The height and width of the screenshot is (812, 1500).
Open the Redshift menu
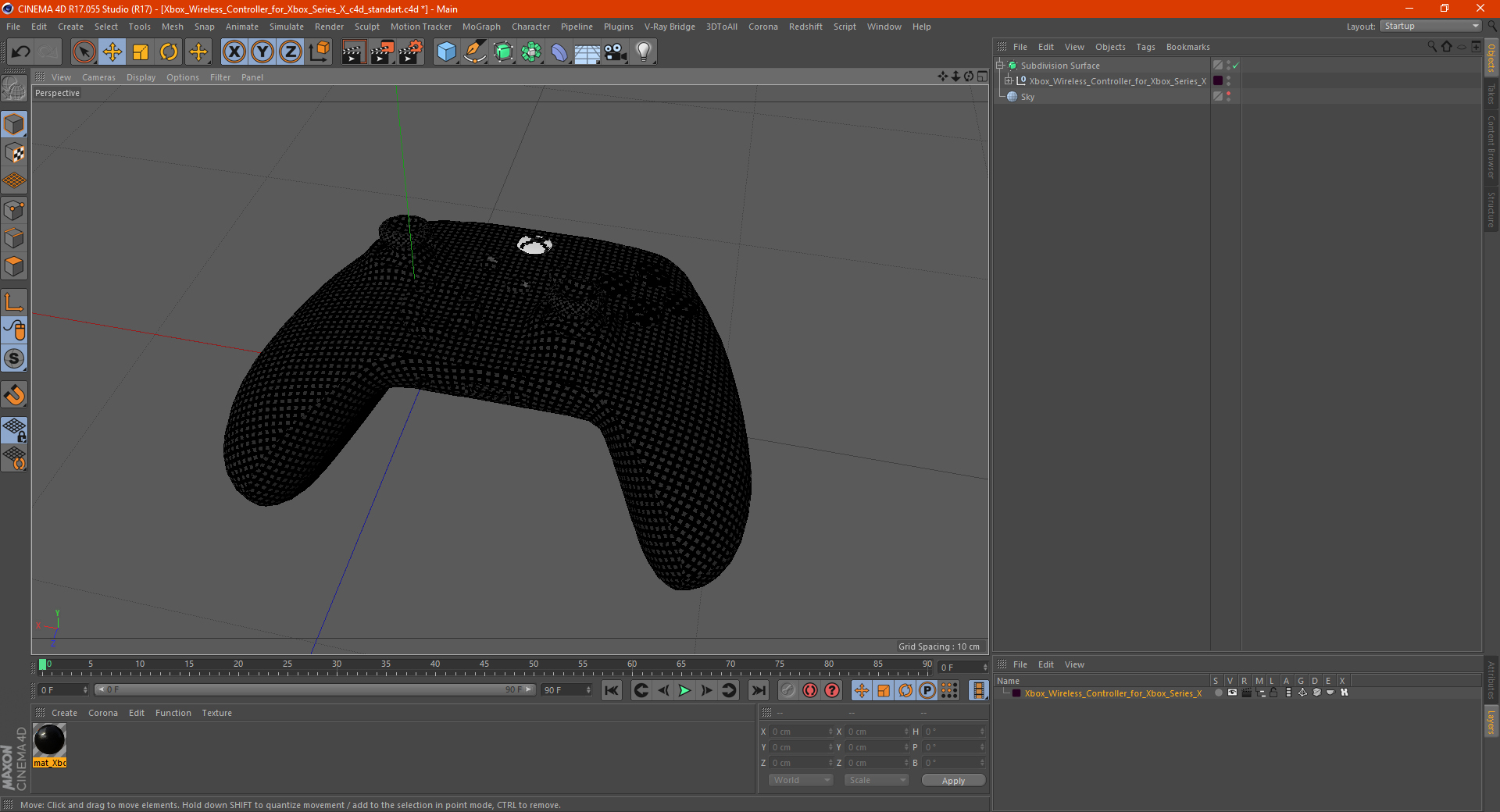click(805, 27)
